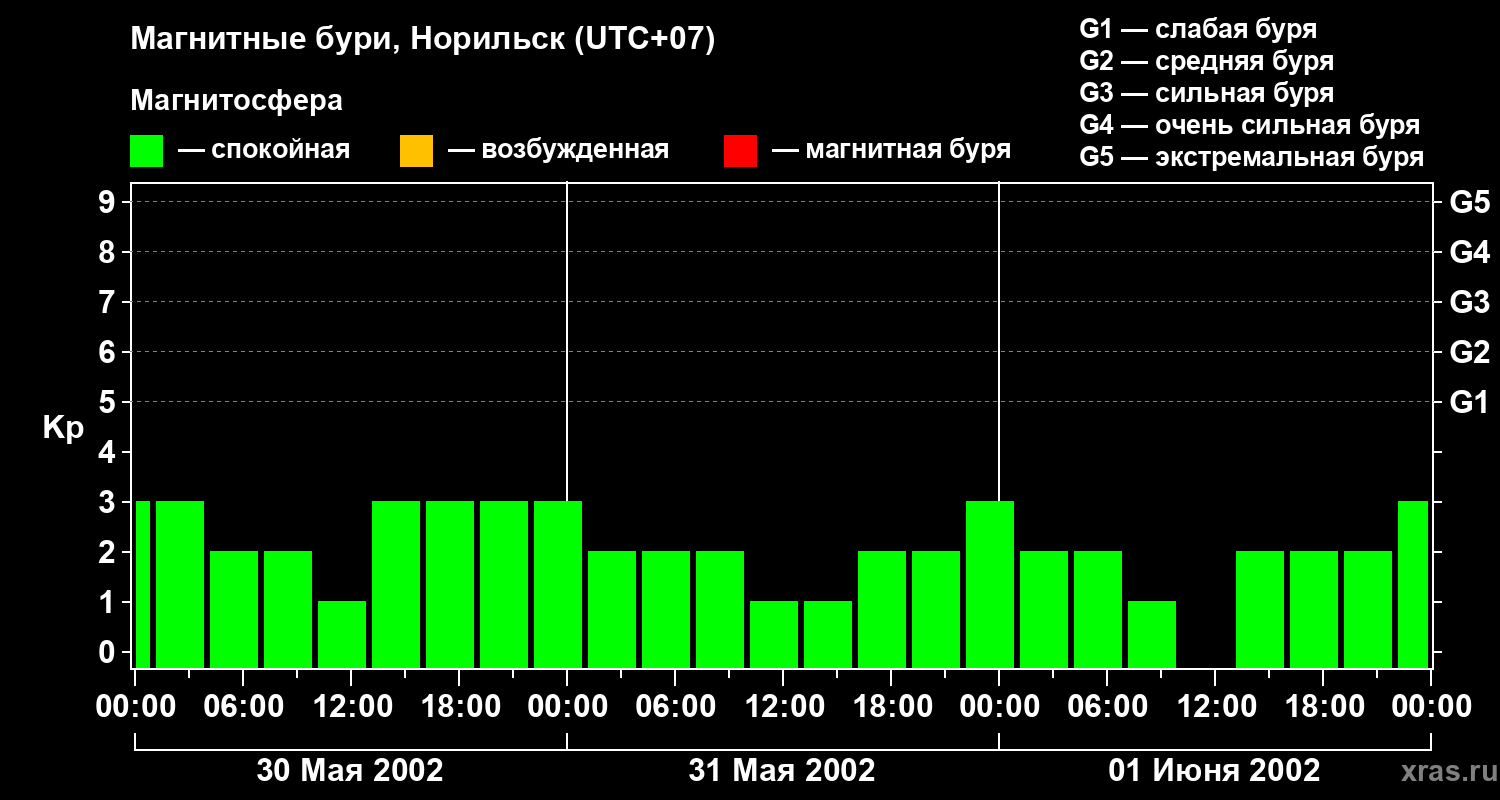Click '18:00' tick label above 31 Мая 2002
Screen dimensions: 1500x800
(891, 707)
